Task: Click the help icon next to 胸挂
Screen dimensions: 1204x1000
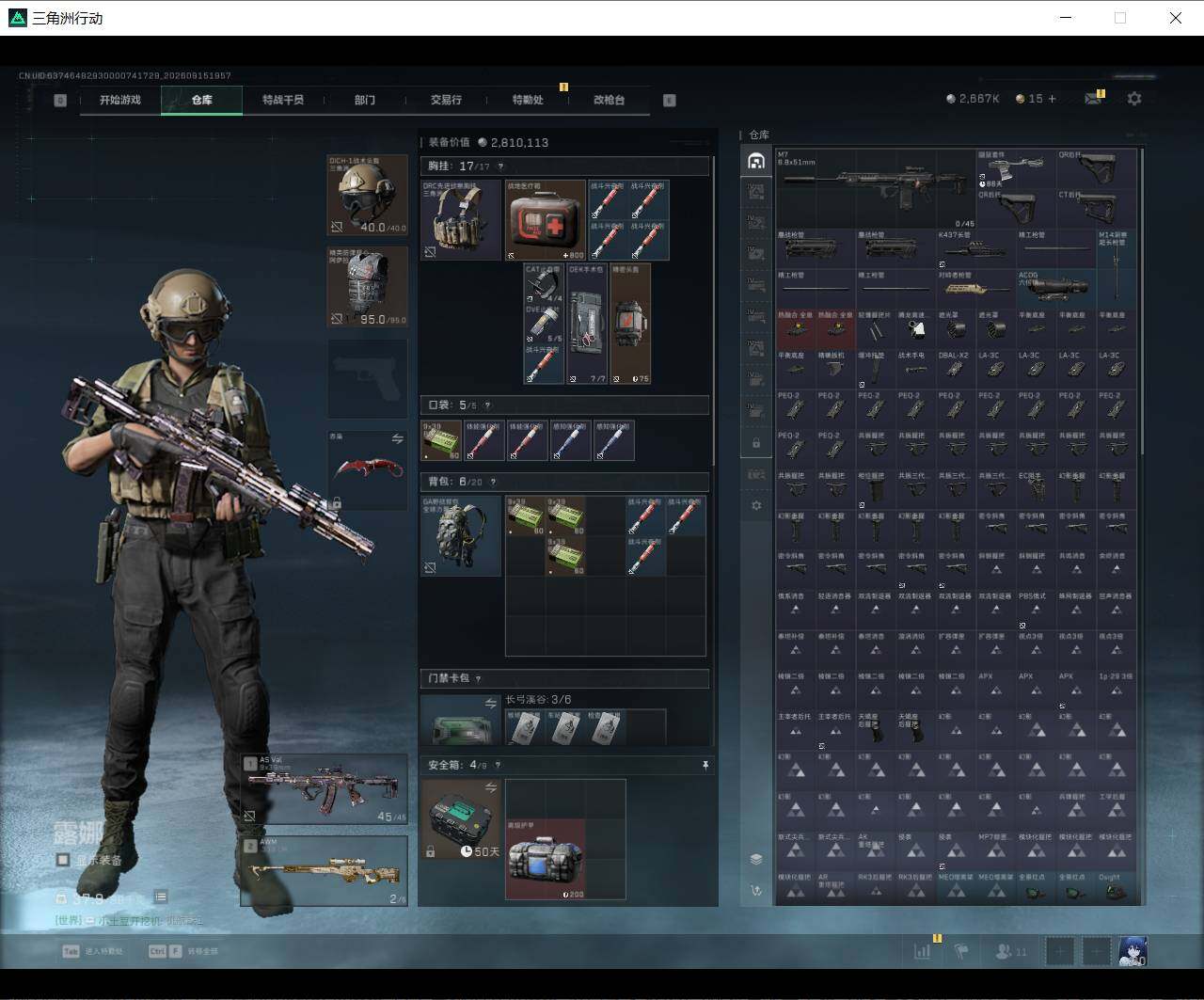Action: pyautogui.click(x=500, y=167)
